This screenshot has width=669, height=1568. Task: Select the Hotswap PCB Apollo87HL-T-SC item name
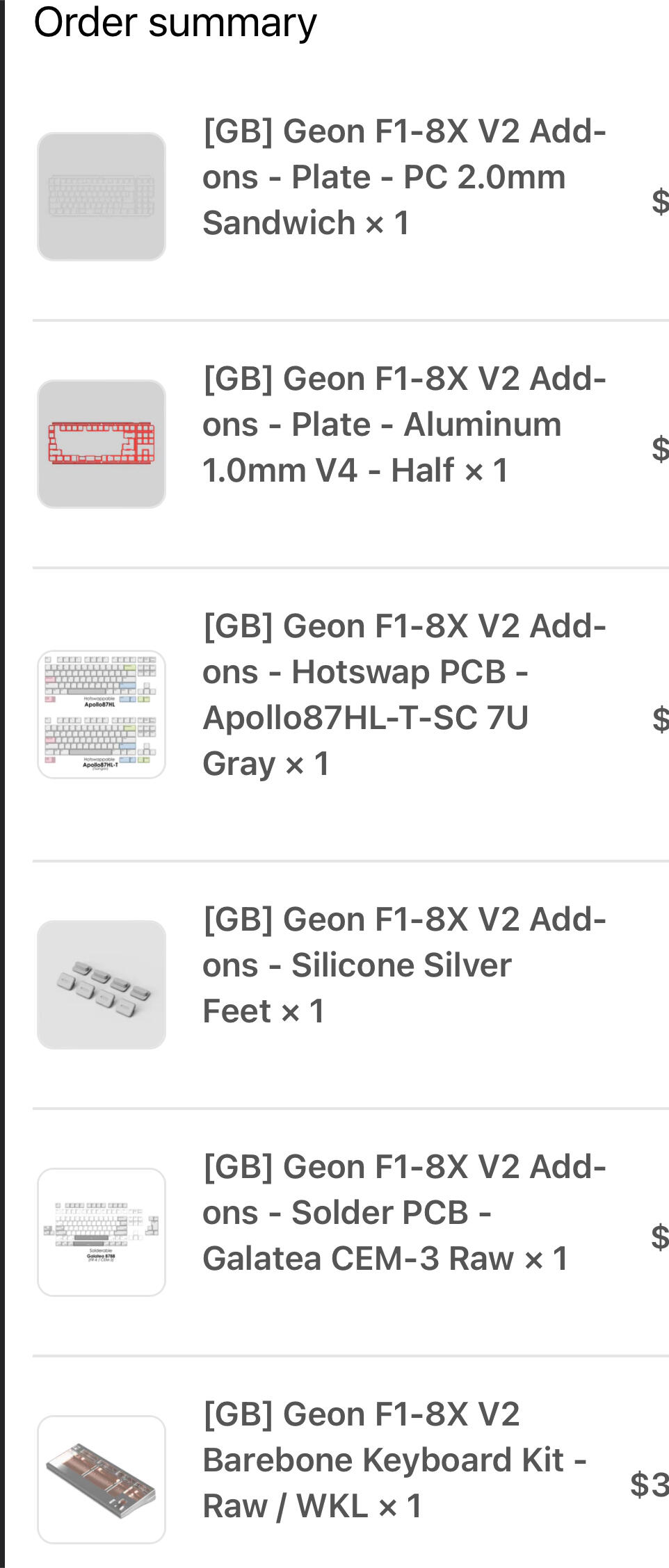click(x=403, y=695)
